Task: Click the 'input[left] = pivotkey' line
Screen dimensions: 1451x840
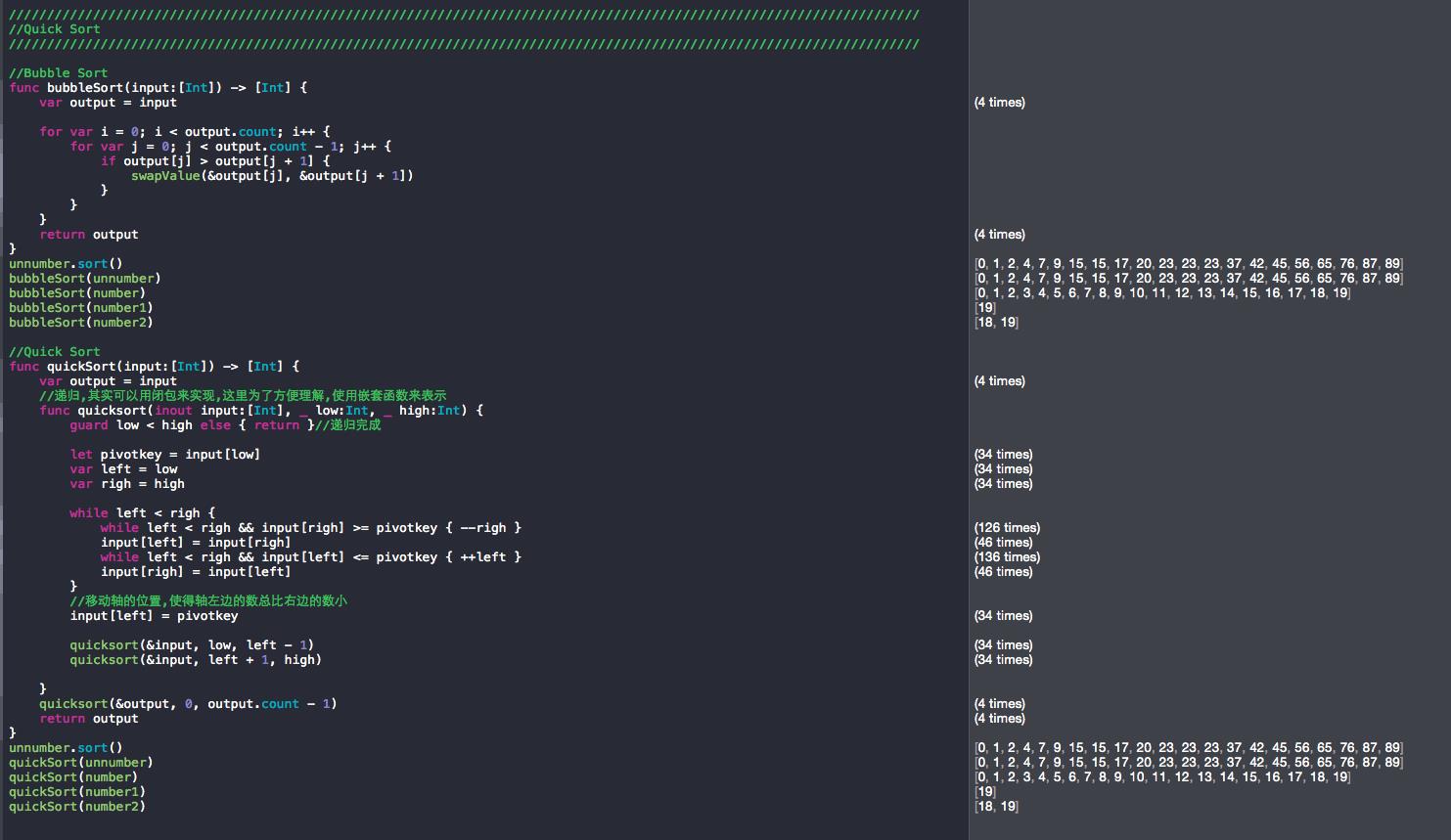Action: click(x=154, y=616)
